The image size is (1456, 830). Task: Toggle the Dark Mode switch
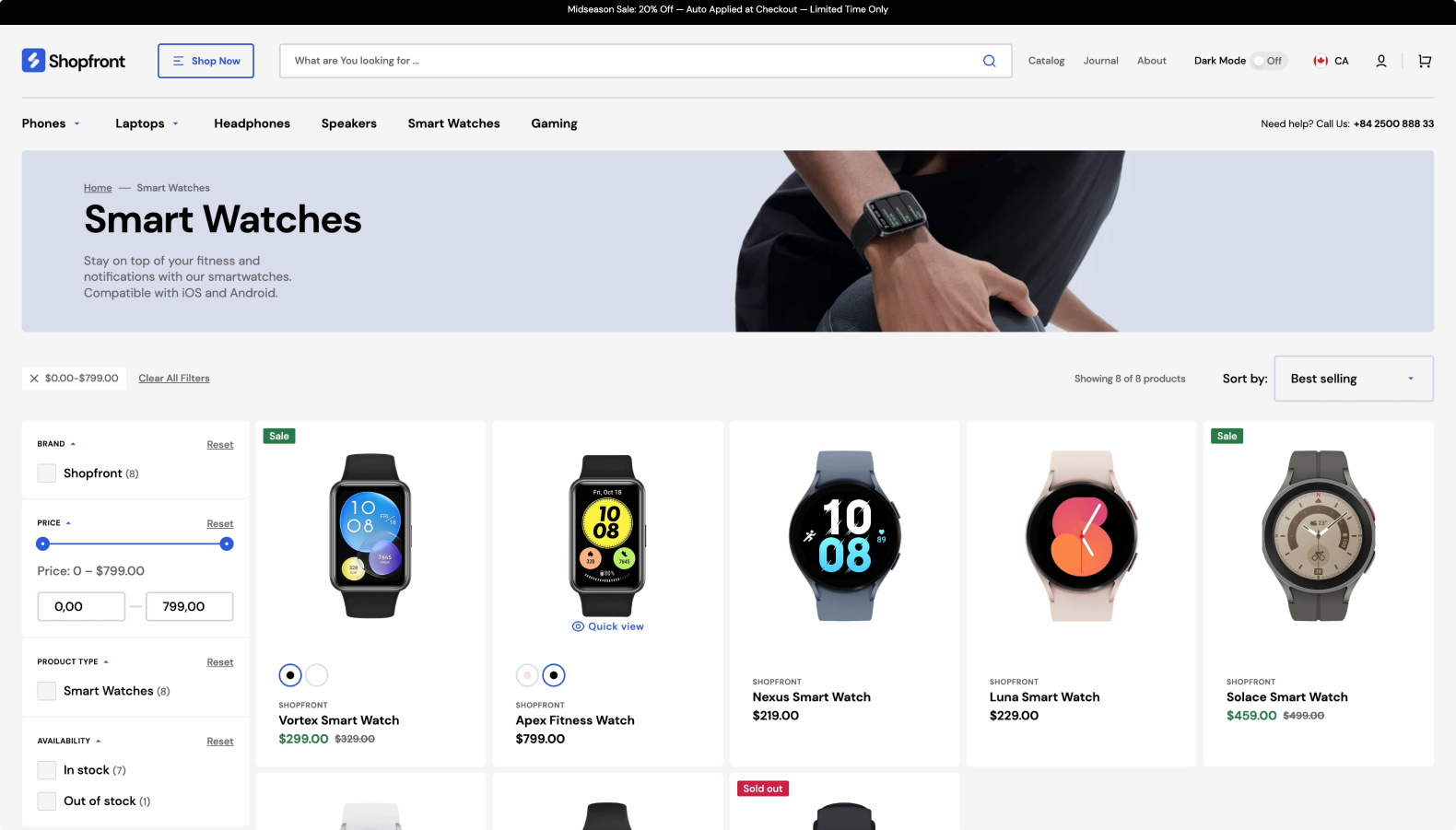(1268, 61)
